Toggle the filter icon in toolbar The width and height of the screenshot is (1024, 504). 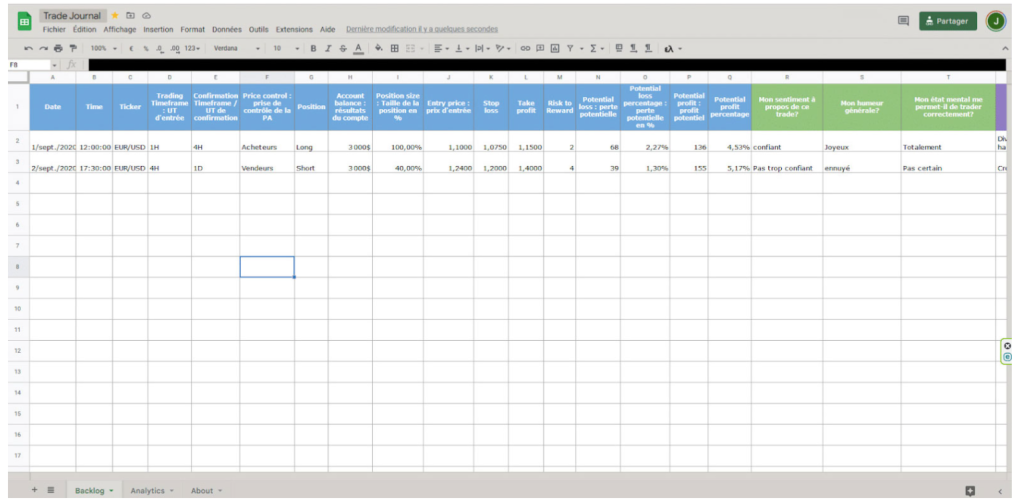coord(570,48)
